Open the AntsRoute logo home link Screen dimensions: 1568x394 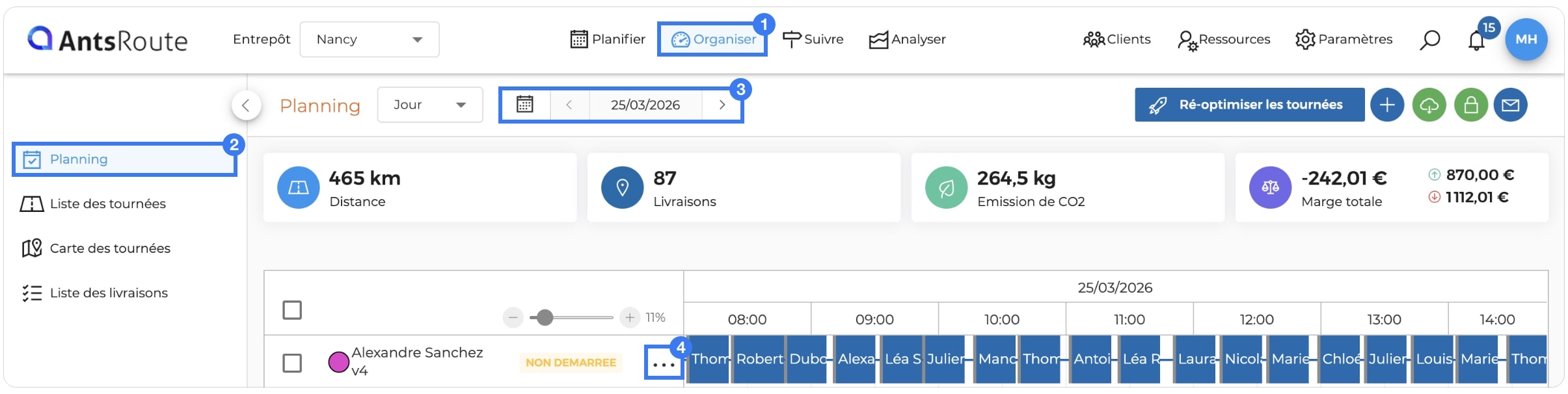click(x=107, y=40)
